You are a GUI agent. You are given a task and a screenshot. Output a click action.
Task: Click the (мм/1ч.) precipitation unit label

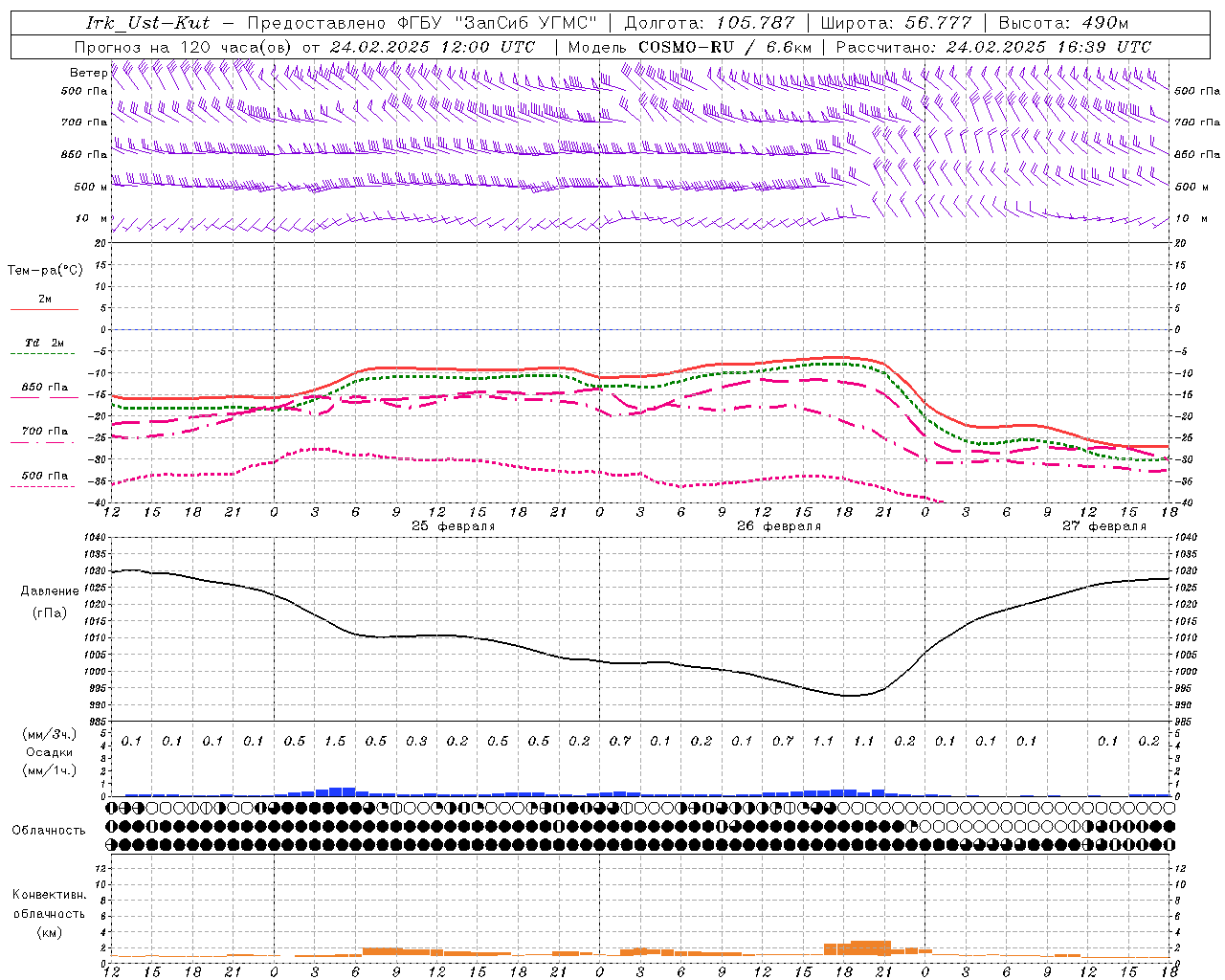click(x=50, y=770)
